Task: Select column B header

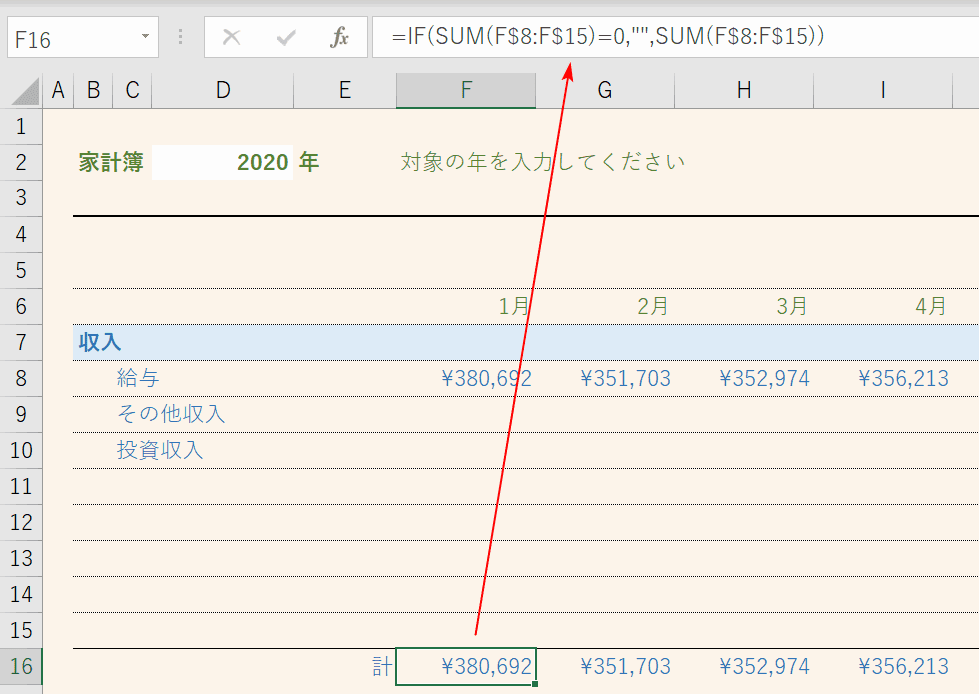Action: (94, 91)
